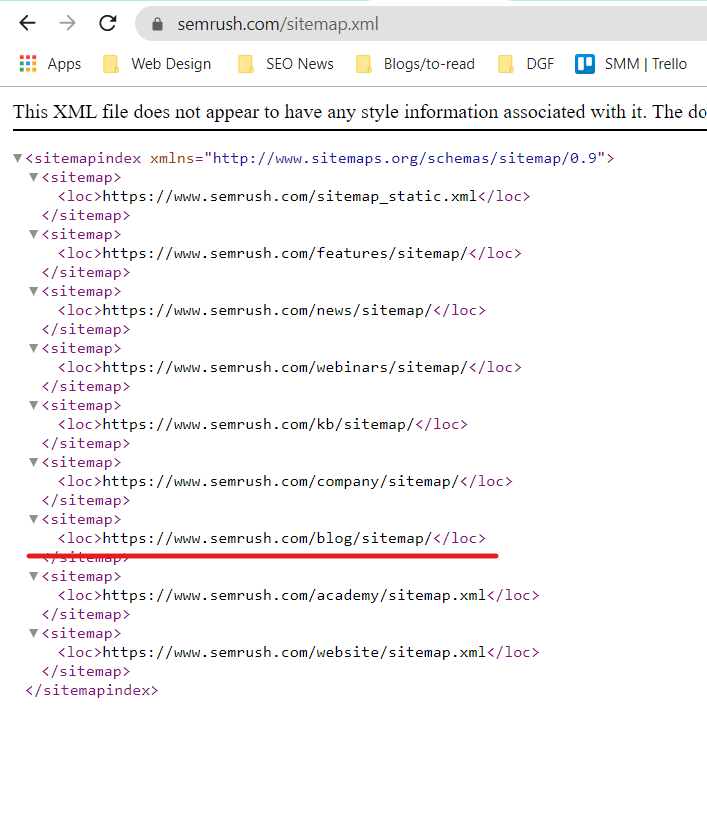
Task: Open the Blogs/to-read bookmarks folder
Action: coord(415,64)
